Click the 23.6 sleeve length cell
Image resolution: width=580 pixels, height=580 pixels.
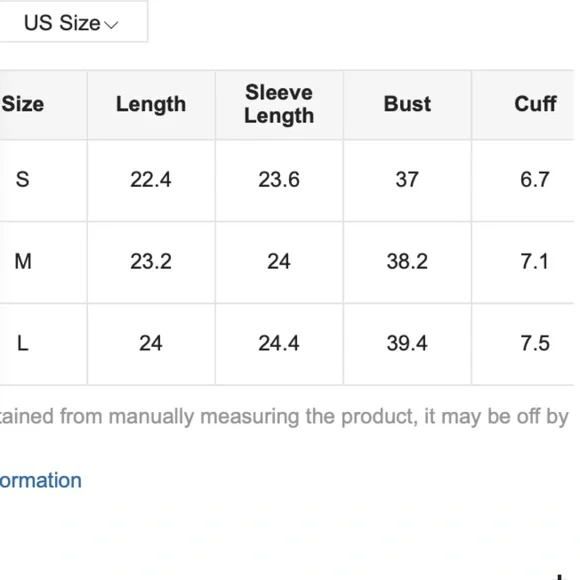pyautogui.click(x=279, y=180)
